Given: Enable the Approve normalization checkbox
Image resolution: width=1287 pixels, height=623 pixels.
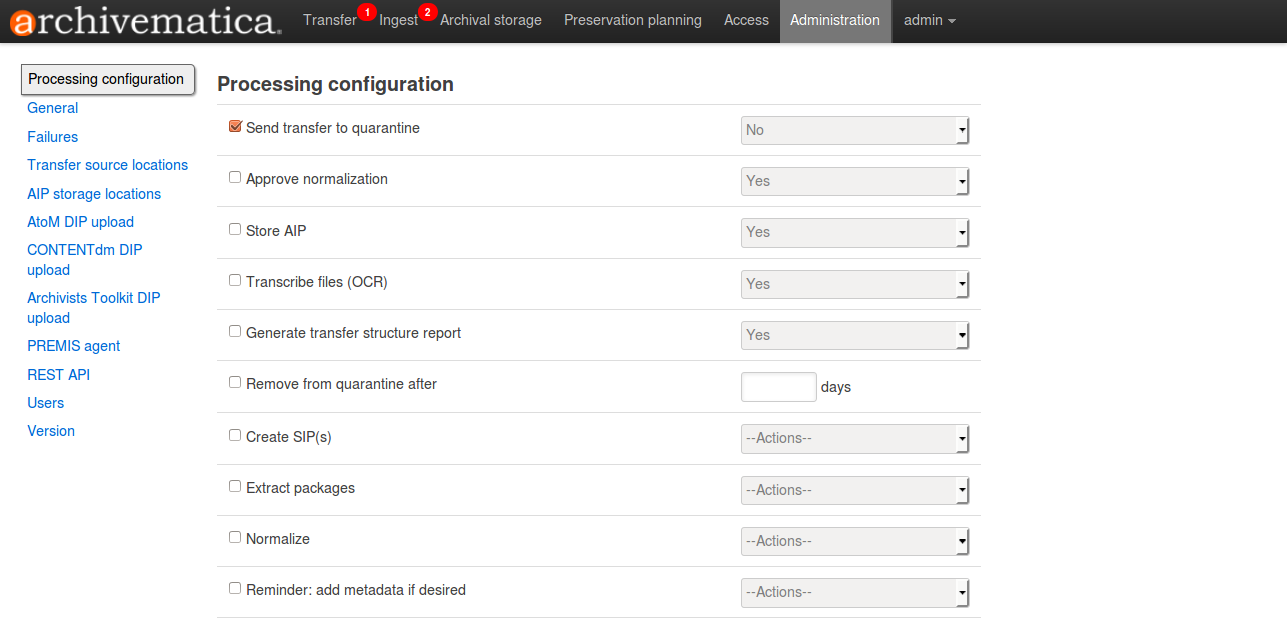Looking at the screenshot, I should pos(236,178).
